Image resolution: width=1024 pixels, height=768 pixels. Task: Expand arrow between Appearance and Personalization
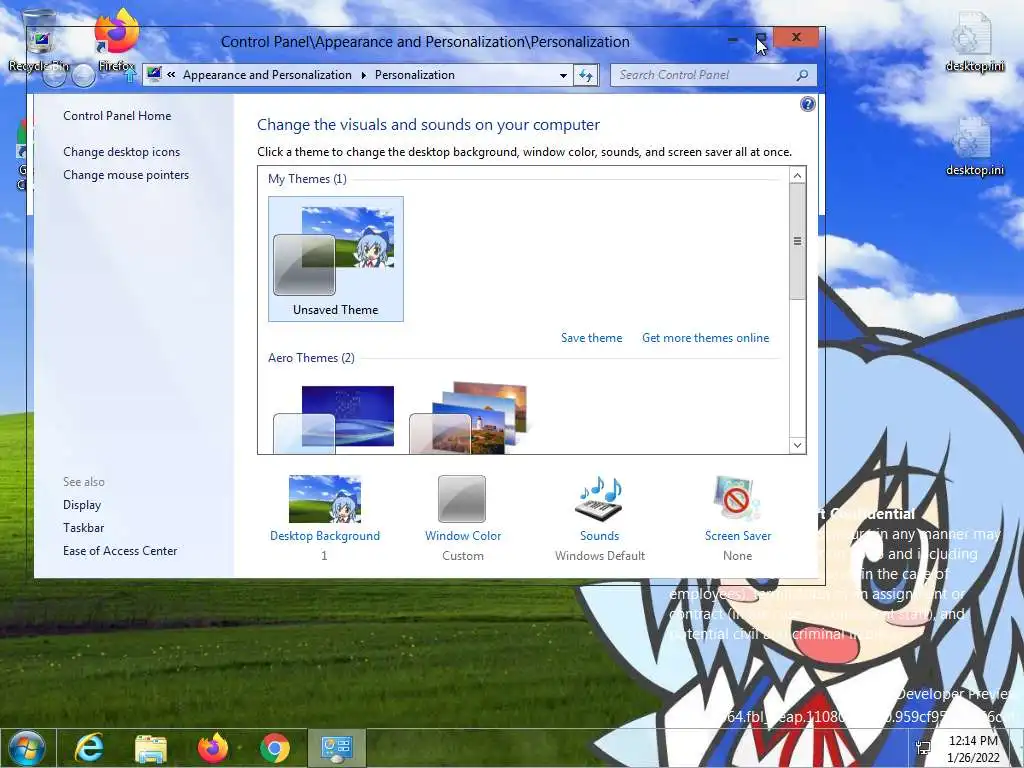364,75
